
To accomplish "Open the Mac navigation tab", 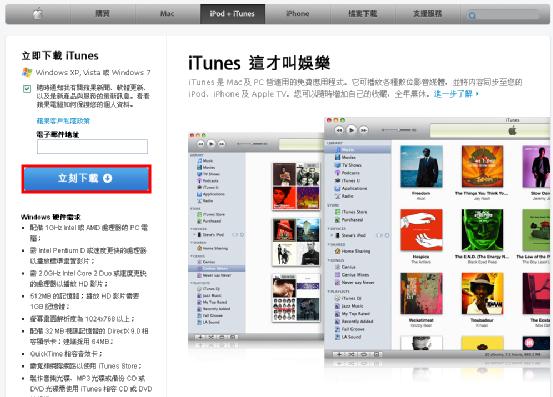I will [x=167, y=14].
